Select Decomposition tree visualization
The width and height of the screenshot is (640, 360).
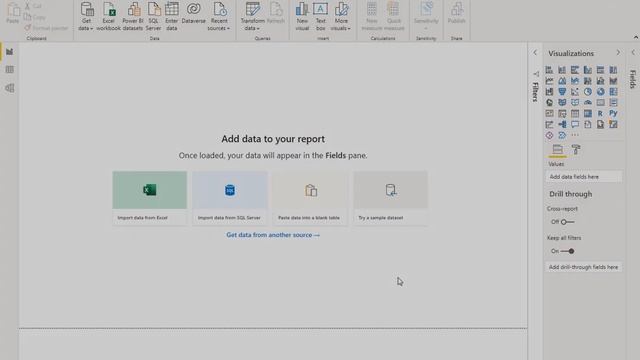(562, 124)
